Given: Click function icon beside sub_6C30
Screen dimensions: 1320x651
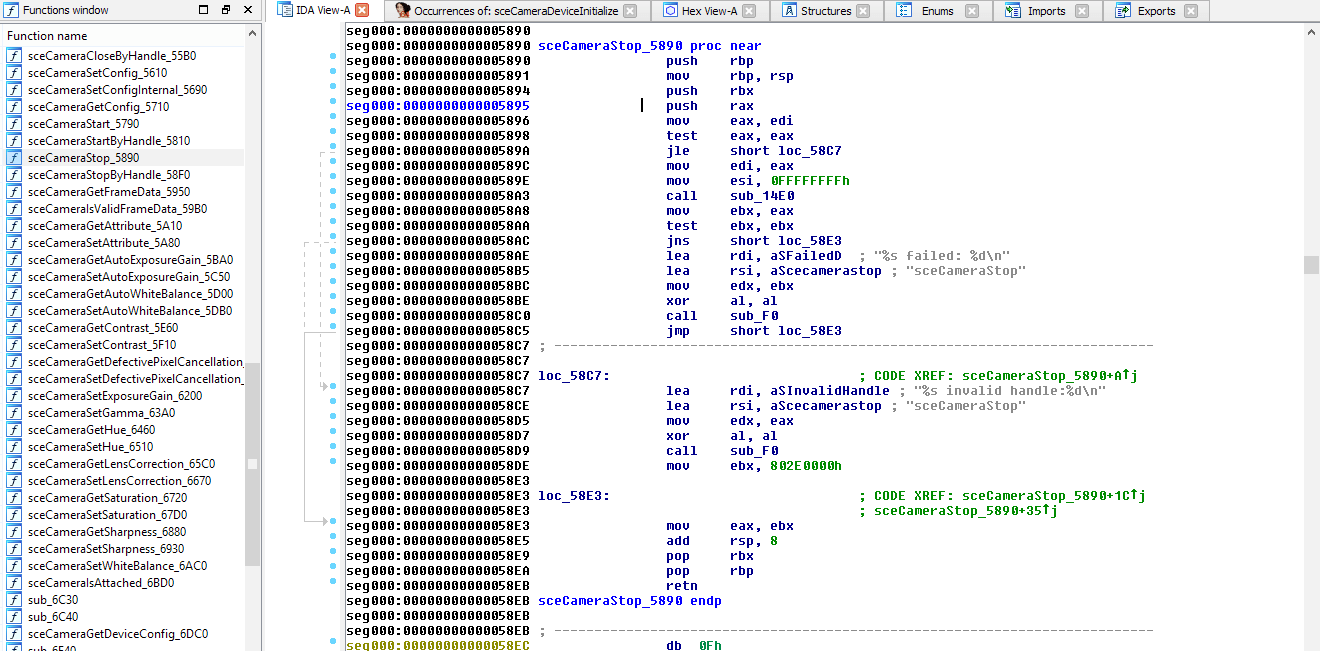Looking at the screenshot, I should coord(14,600).
